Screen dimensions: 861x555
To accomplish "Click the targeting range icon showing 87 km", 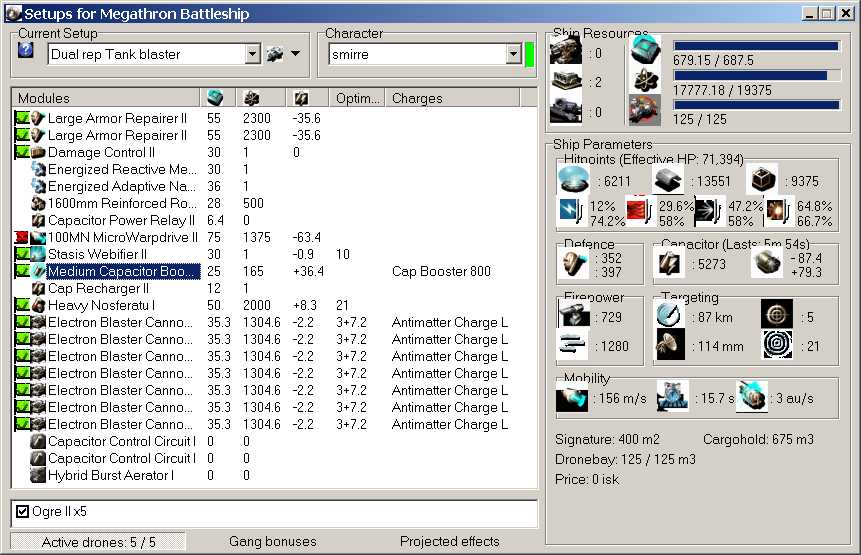I will coord(669,315).
